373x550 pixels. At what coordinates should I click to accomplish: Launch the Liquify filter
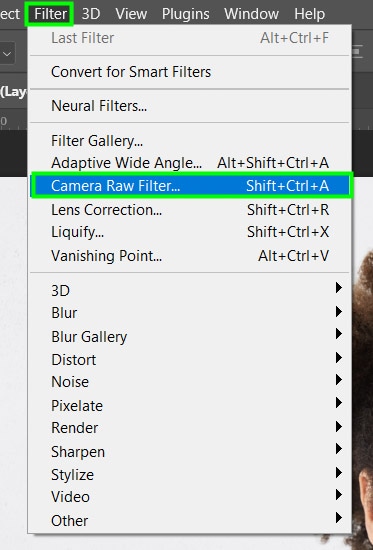tap(190, 232)
